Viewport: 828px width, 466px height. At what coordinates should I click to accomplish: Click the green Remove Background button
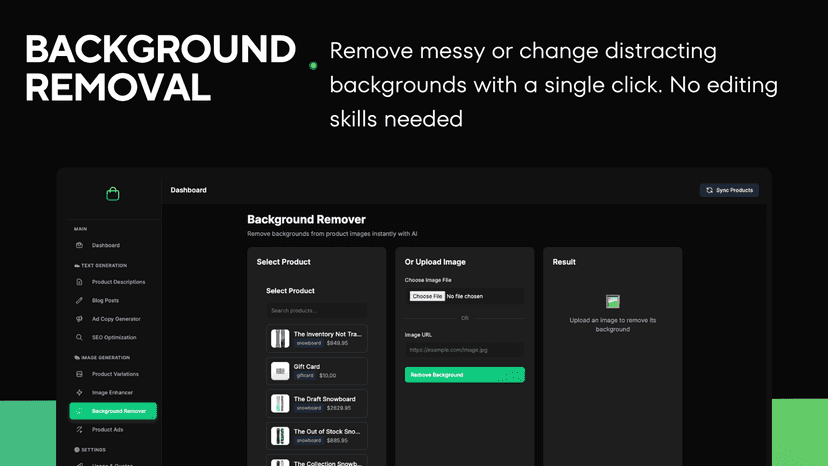465,375
